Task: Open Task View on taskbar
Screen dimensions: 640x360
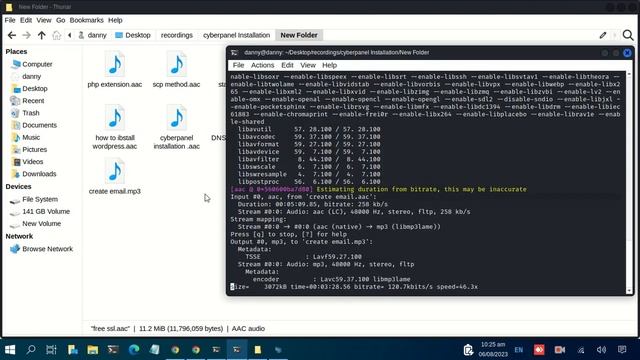Action: (51, 350)
